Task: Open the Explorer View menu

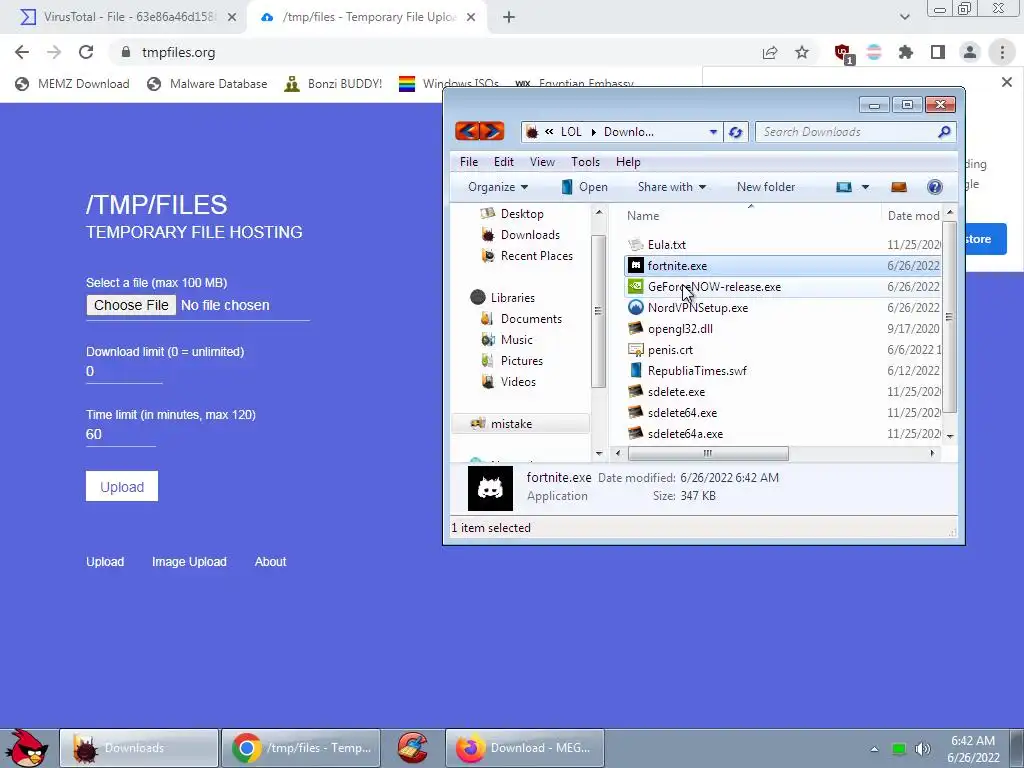Action: (542, 162)
